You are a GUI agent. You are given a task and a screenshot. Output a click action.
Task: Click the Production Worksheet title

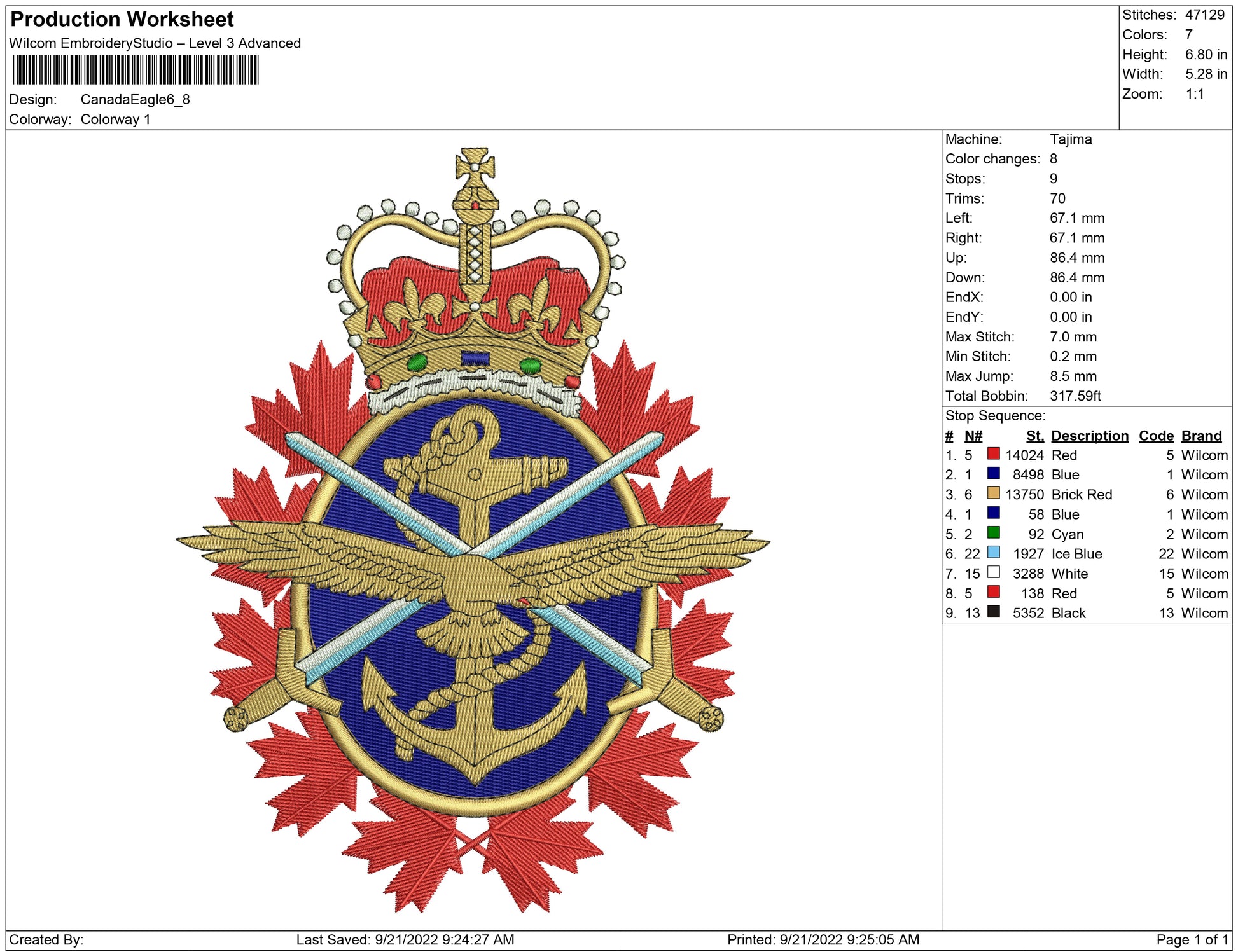(x=122, y=19)
